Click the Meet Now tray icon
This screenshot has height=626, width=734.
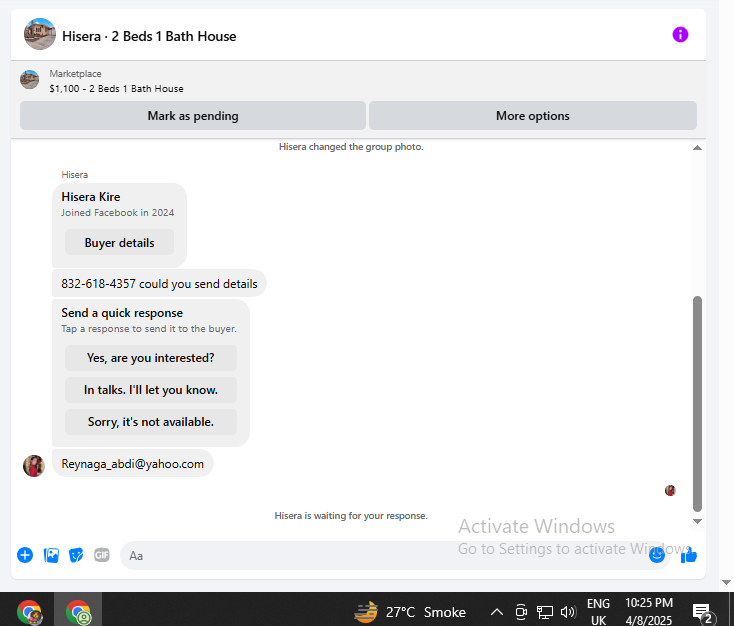521,612
